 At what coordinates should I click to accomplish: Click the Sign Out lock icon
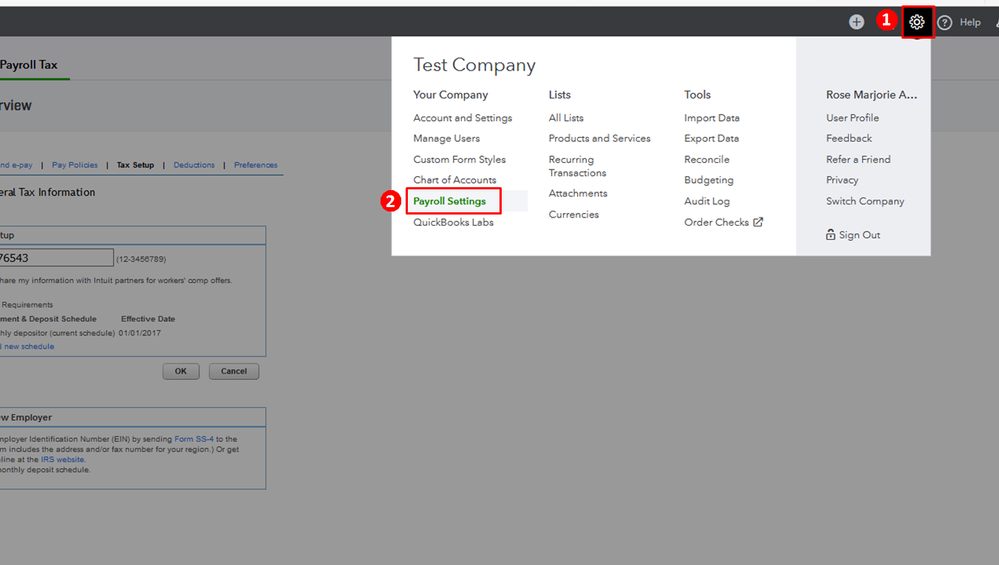click(830, 235)
